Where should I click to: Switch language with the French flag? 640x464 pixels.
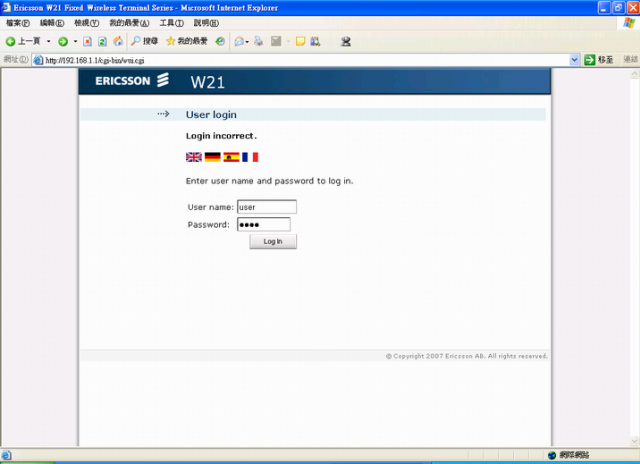coord(250,157)
